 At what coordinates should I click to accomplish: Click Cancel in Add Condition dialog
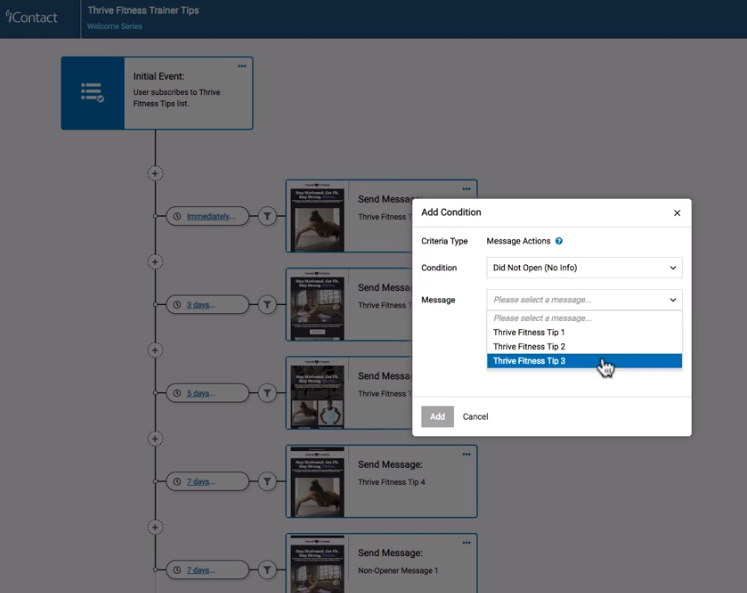[x=475, y=417]
